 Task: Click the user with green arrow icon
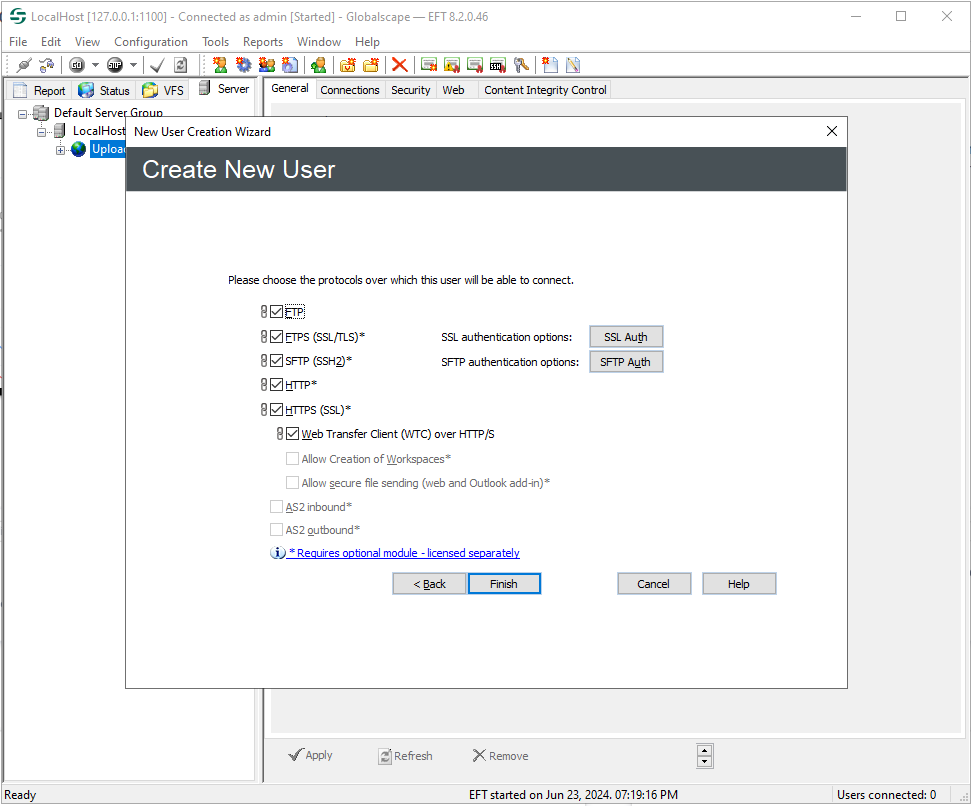319,64
